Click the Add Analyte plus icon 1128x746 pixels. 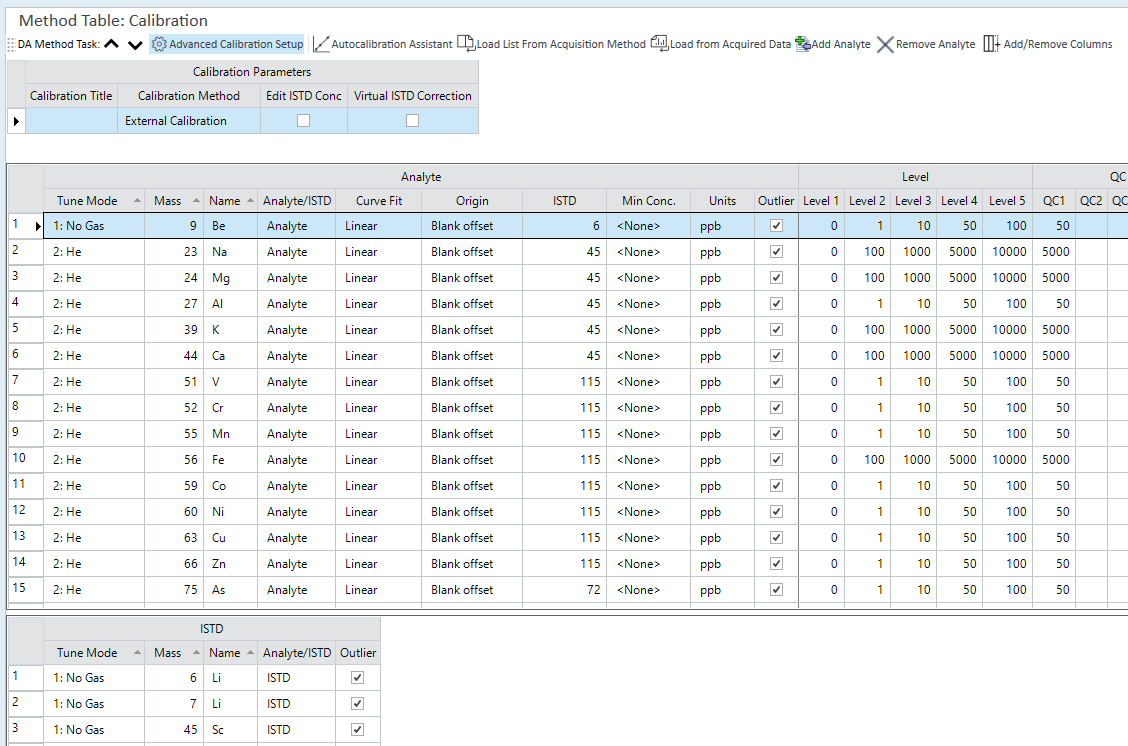pyautogui.click(x=803, y=44)
